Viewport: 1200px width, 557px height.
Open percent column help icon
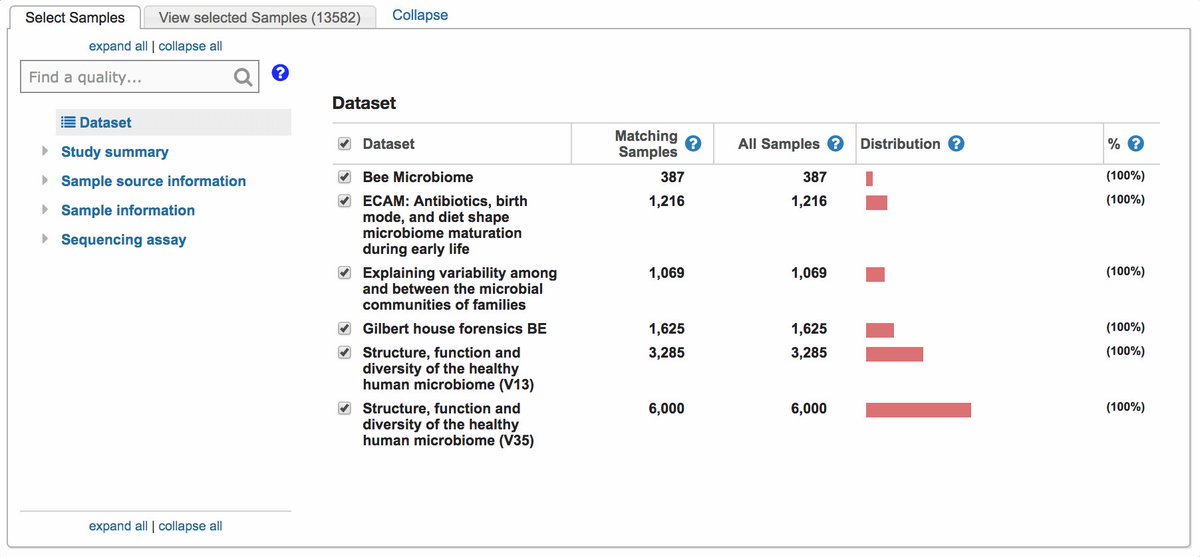[1135, 144]
